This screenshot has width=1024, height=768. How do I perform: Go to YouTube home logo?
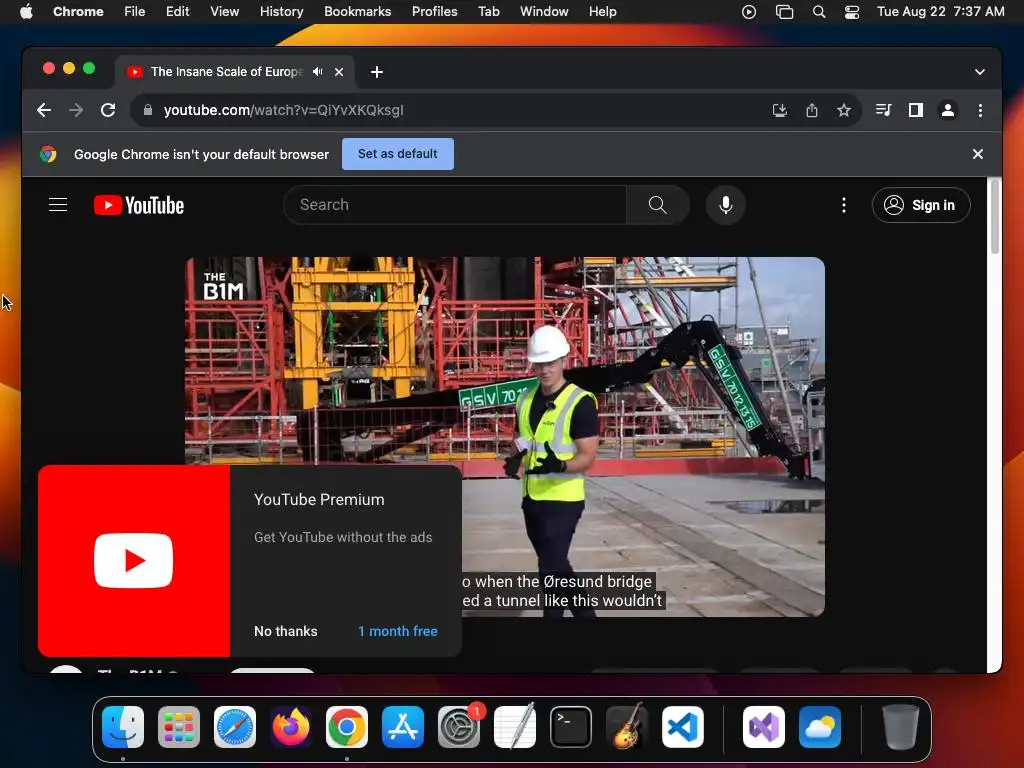click(139, 205)
